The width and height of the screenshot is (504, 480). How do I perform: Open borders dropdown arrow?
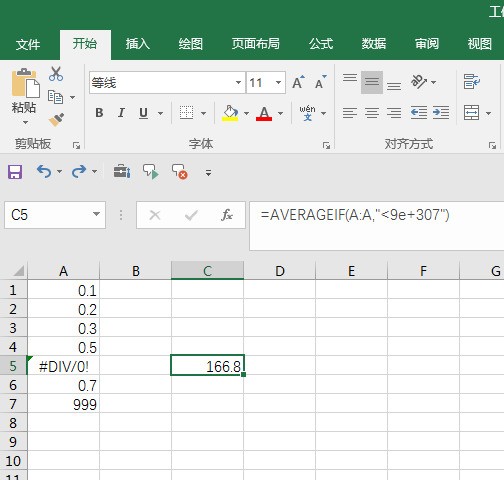click(203, 113)
